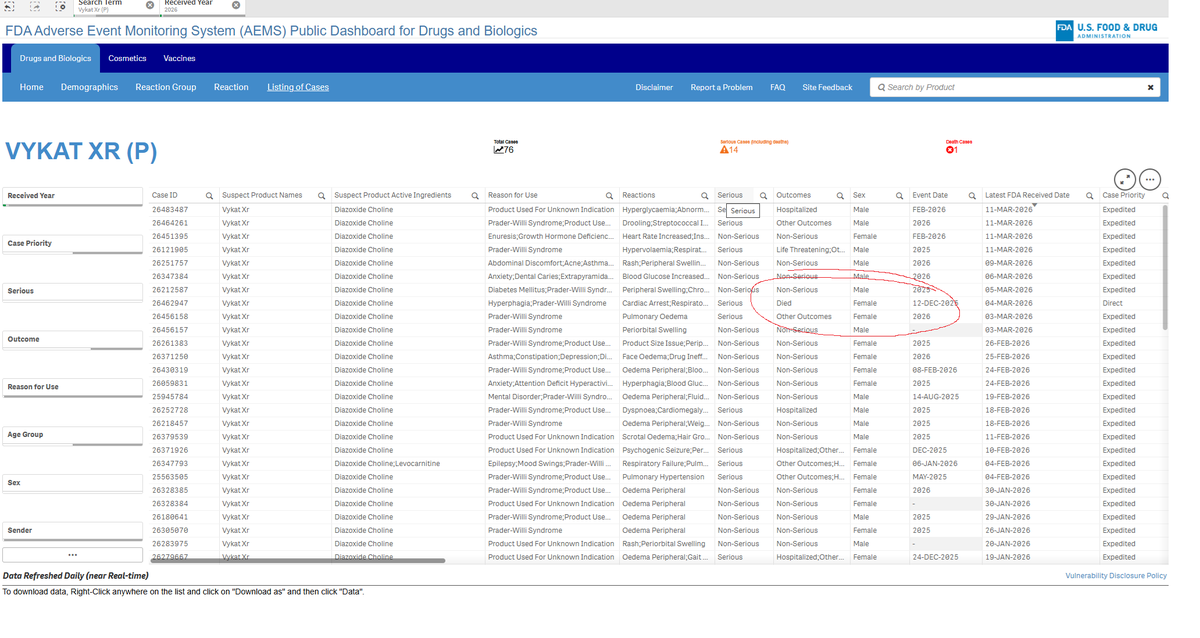Screen dimensions: 1200x638
Task: Click the step forward selection icon
Action: point(35,5)
